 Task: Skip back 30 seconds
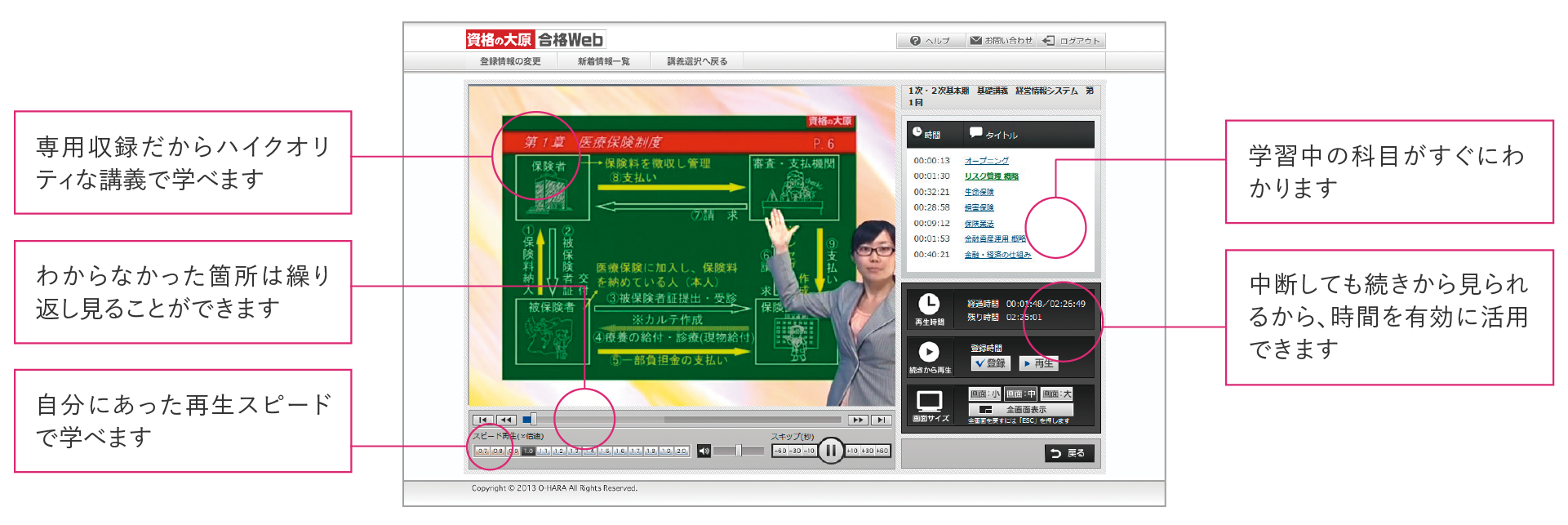point(795,451)
